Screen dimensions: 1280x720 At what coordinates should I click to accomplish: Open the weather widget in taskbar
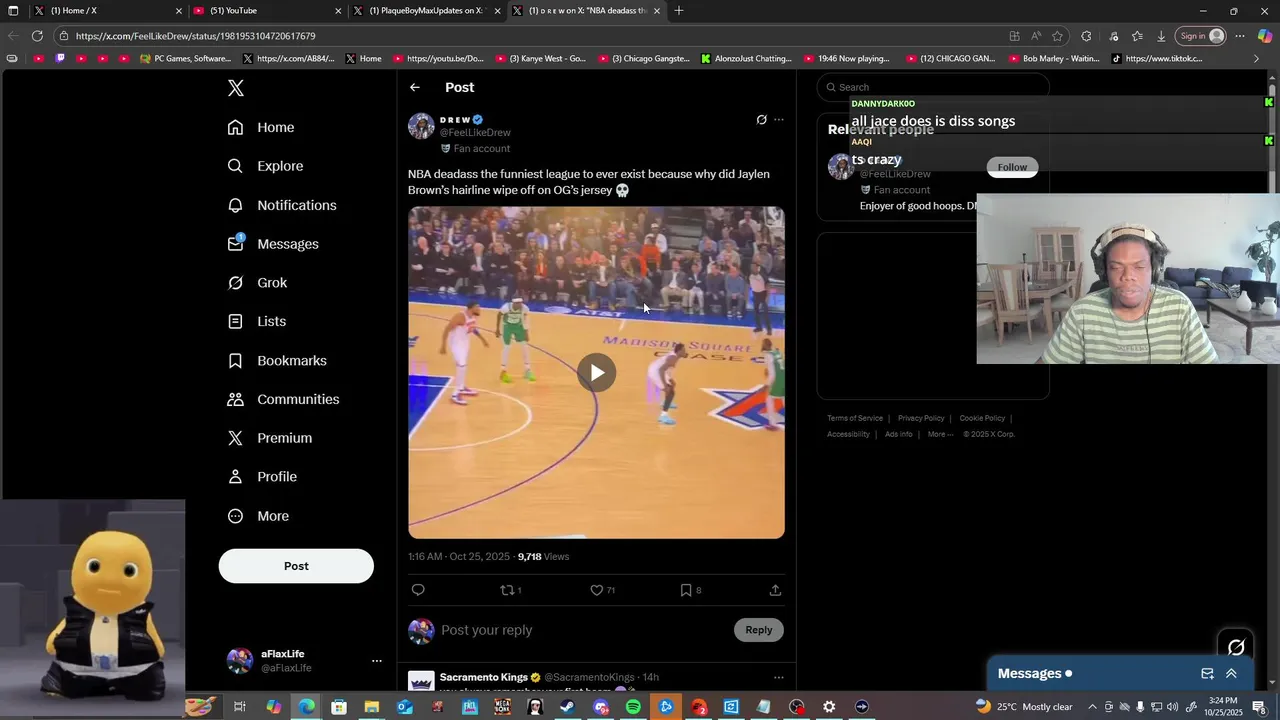click(1023, 707)
